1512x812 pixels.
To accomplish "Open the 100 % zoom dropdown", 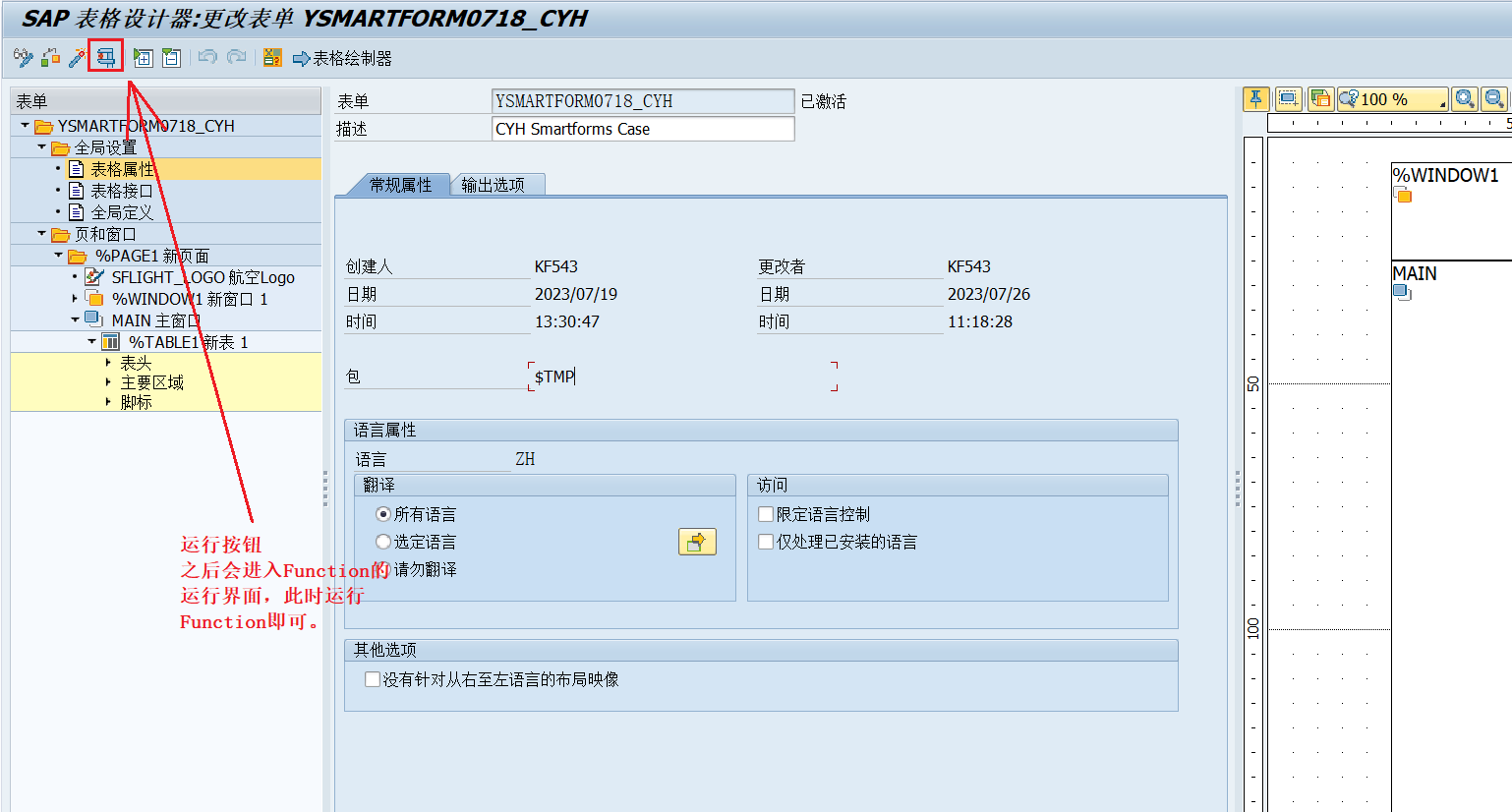I will coord(1392,98).
